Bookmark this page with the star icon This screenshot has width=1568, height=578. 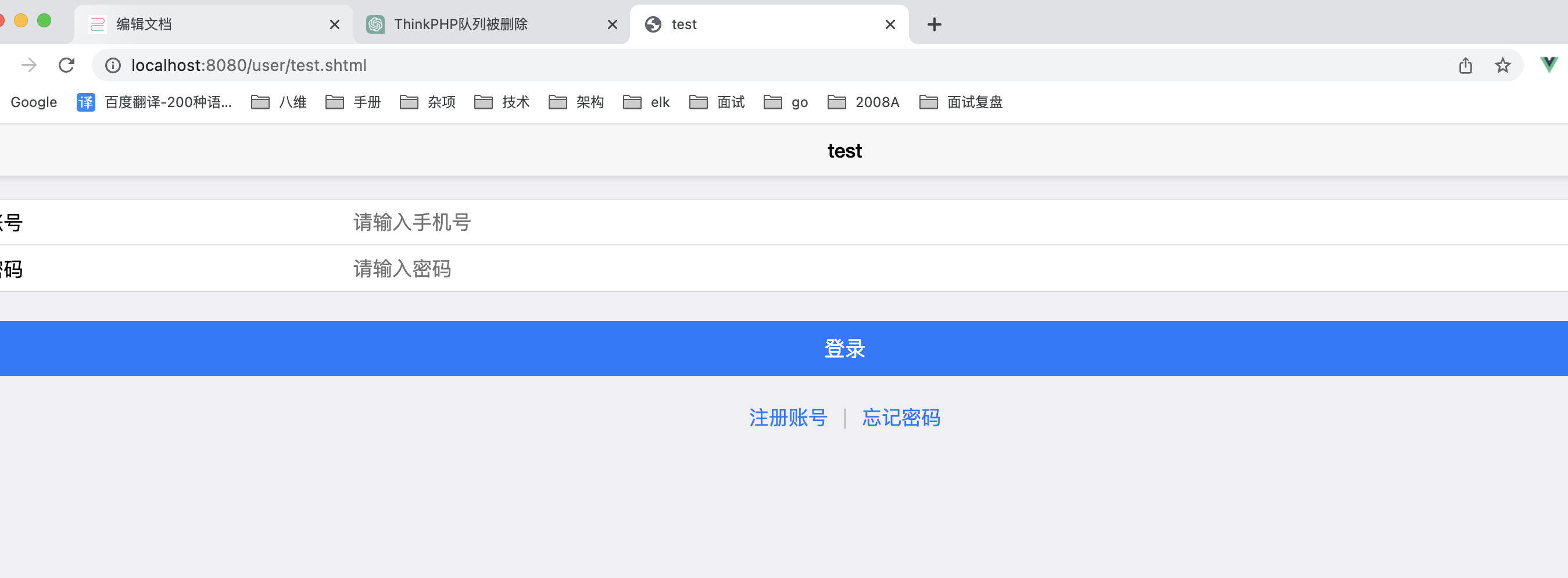(x=1502, y=65)
